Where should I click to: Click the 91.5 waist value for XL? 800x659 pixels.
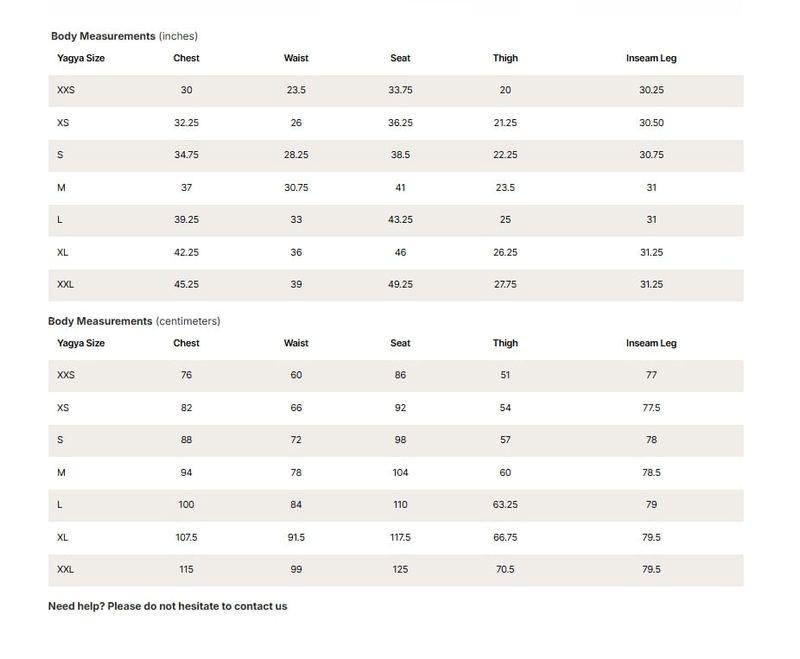(296, 537)
